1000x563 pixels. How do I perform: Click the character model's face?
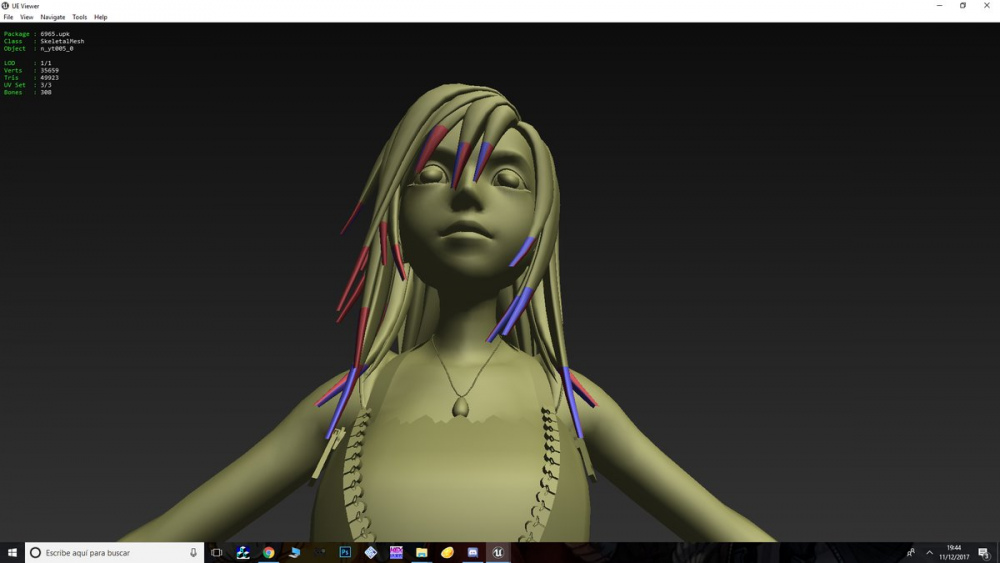pos(469,207)
